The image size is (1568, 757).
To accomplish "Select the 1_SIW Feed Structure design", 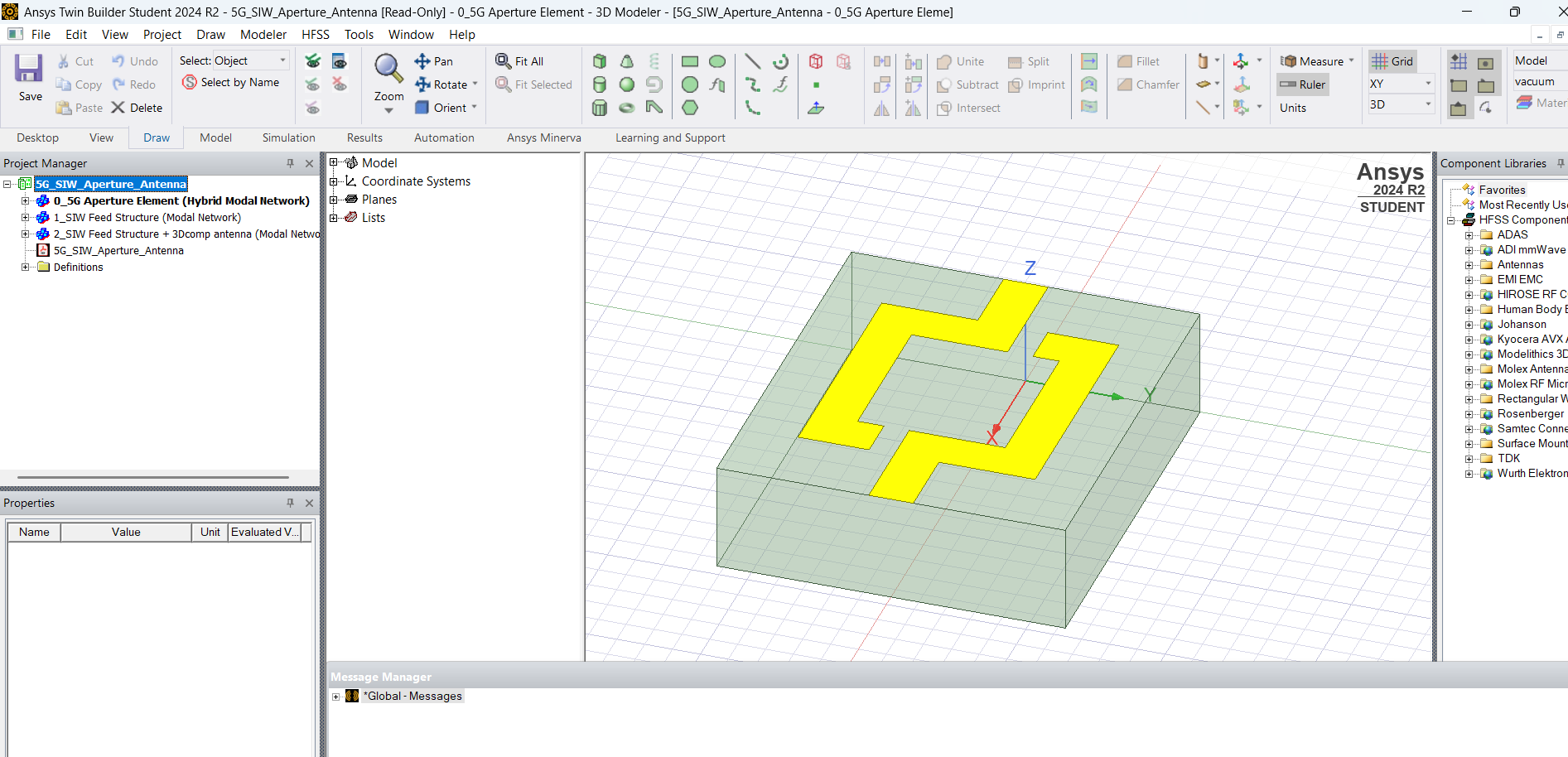I will coord(147,217).
